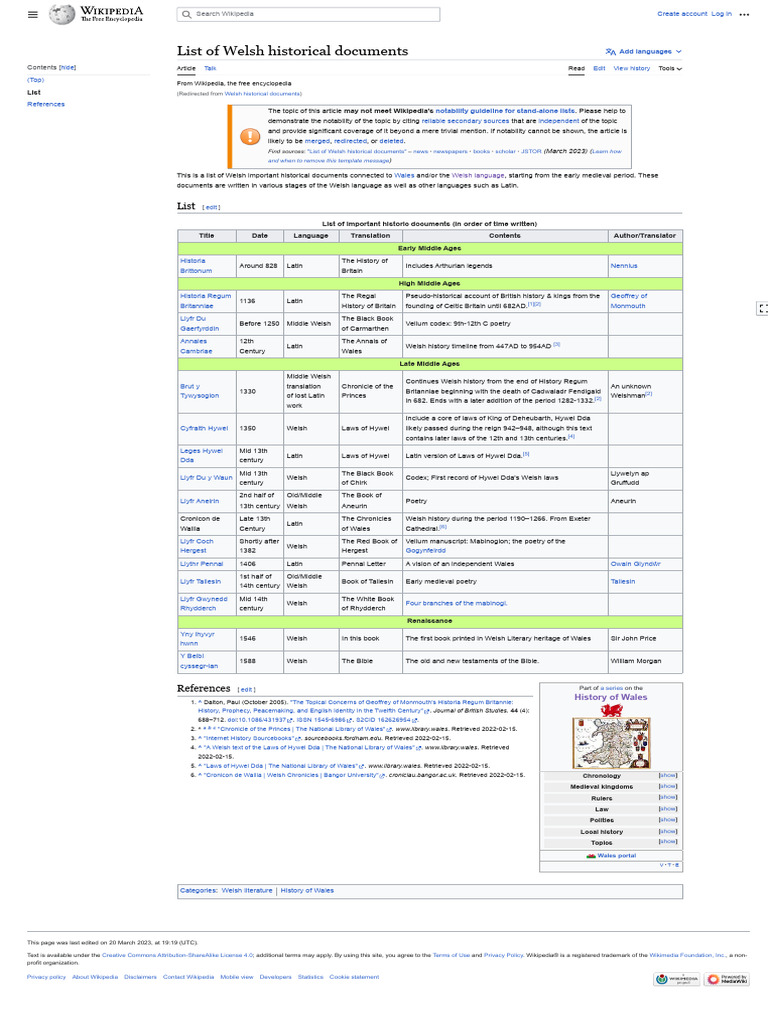Open the Nennius author link
Viewport: 768px width, 1024px height.
624,266
